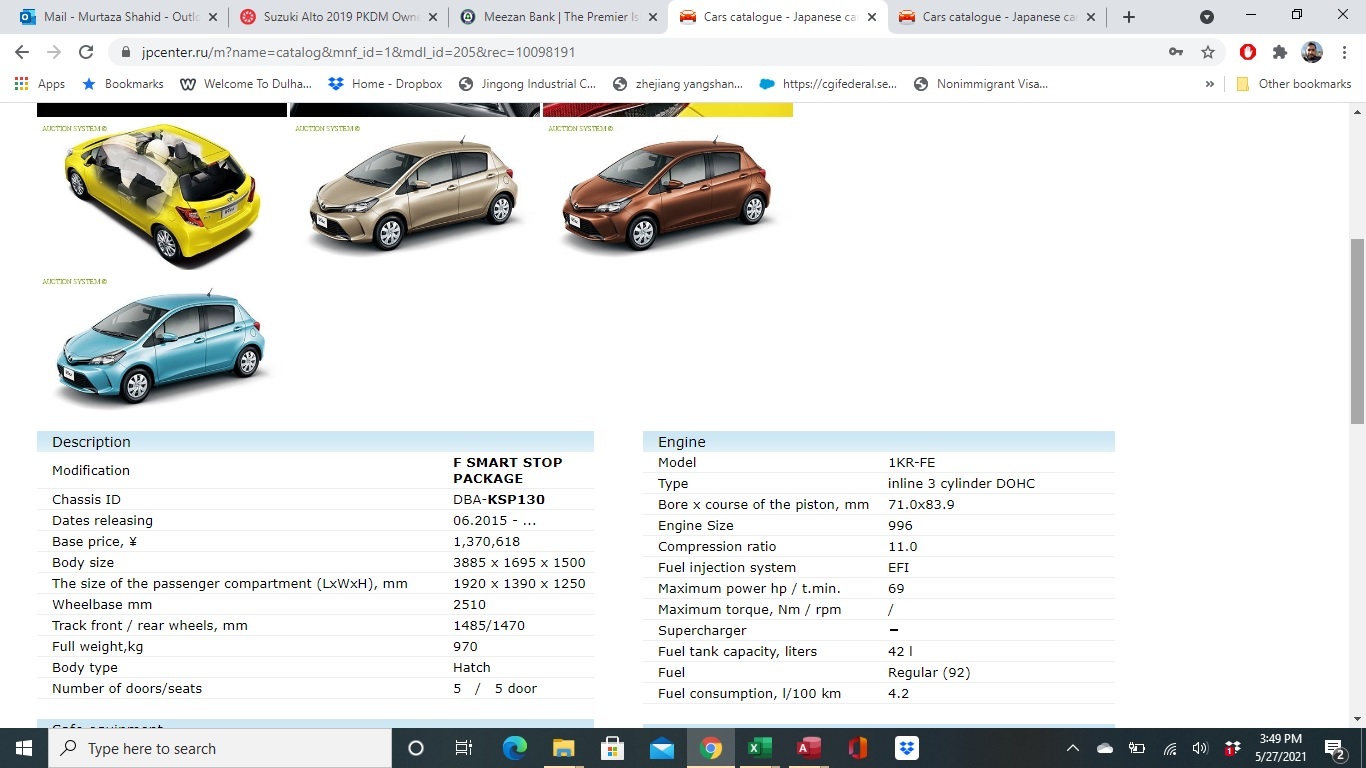The width and height of the screenshot is (1366, 768).
Task: Open Chrome three-dot menu
Action: coord(1344,52)
